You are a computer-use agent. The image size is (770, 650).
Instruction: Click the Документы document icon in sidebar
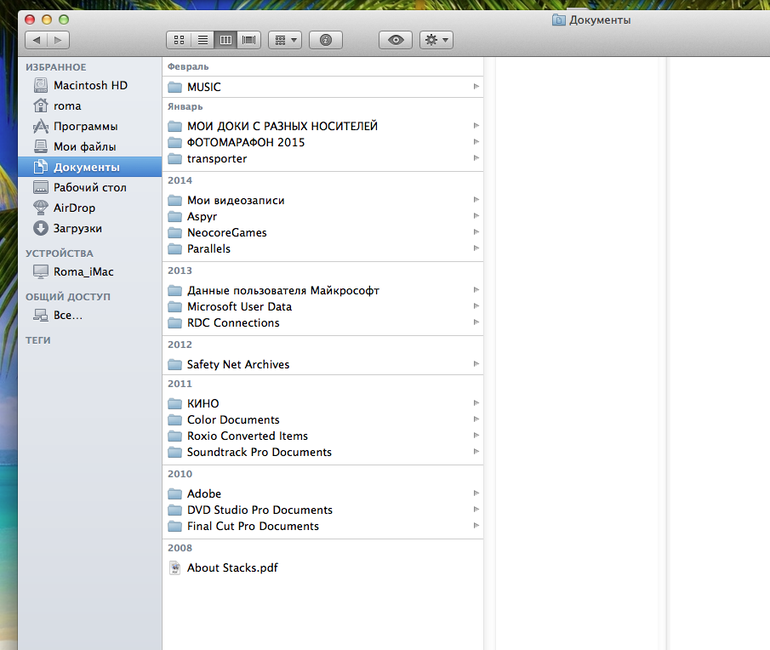(40, 167)
